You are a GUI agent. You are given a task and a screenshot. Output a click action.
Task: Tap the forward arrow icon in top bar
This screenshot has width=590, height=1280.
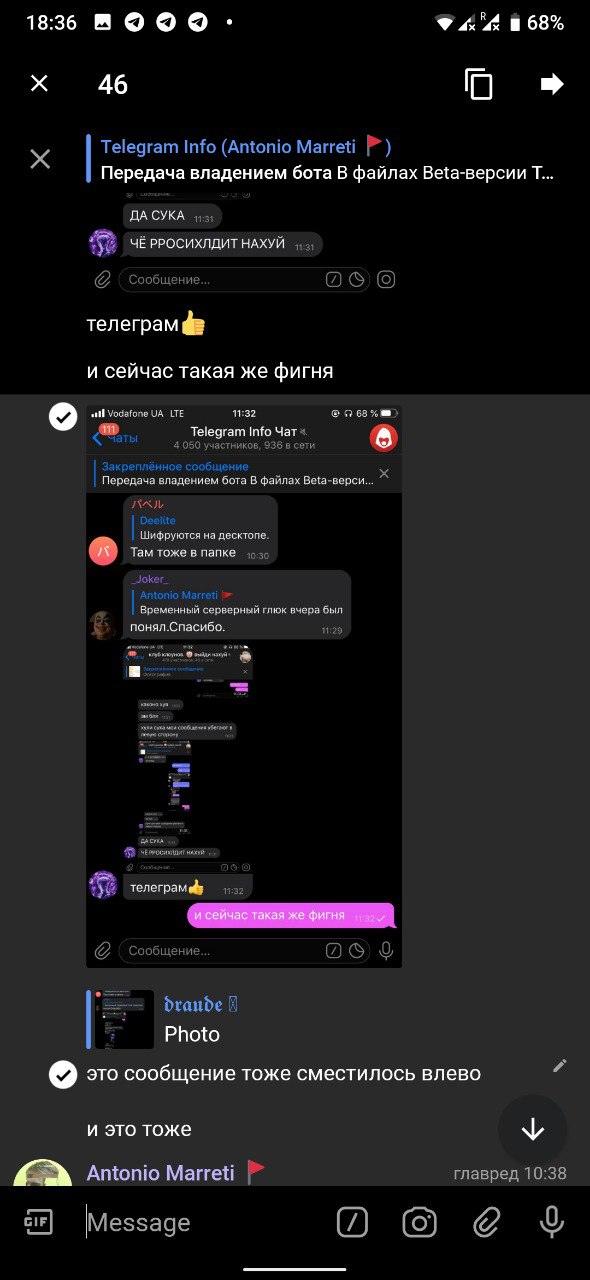552,84
